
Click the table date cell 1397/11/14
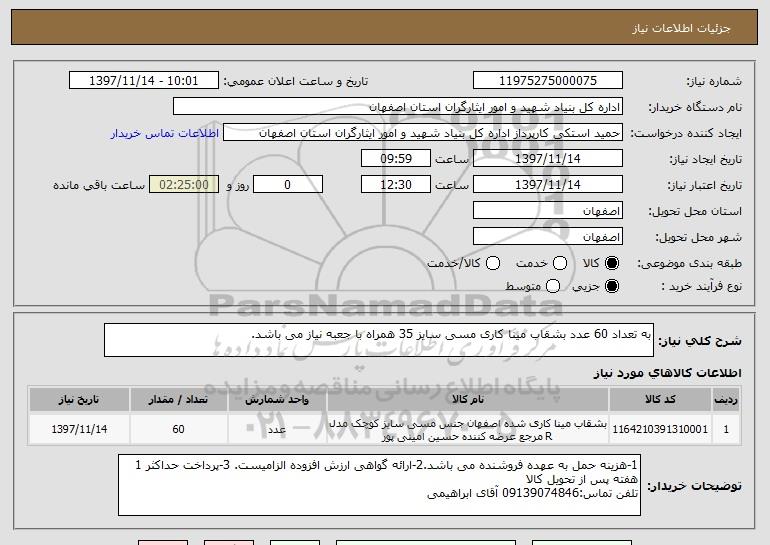tap(79, 429)
